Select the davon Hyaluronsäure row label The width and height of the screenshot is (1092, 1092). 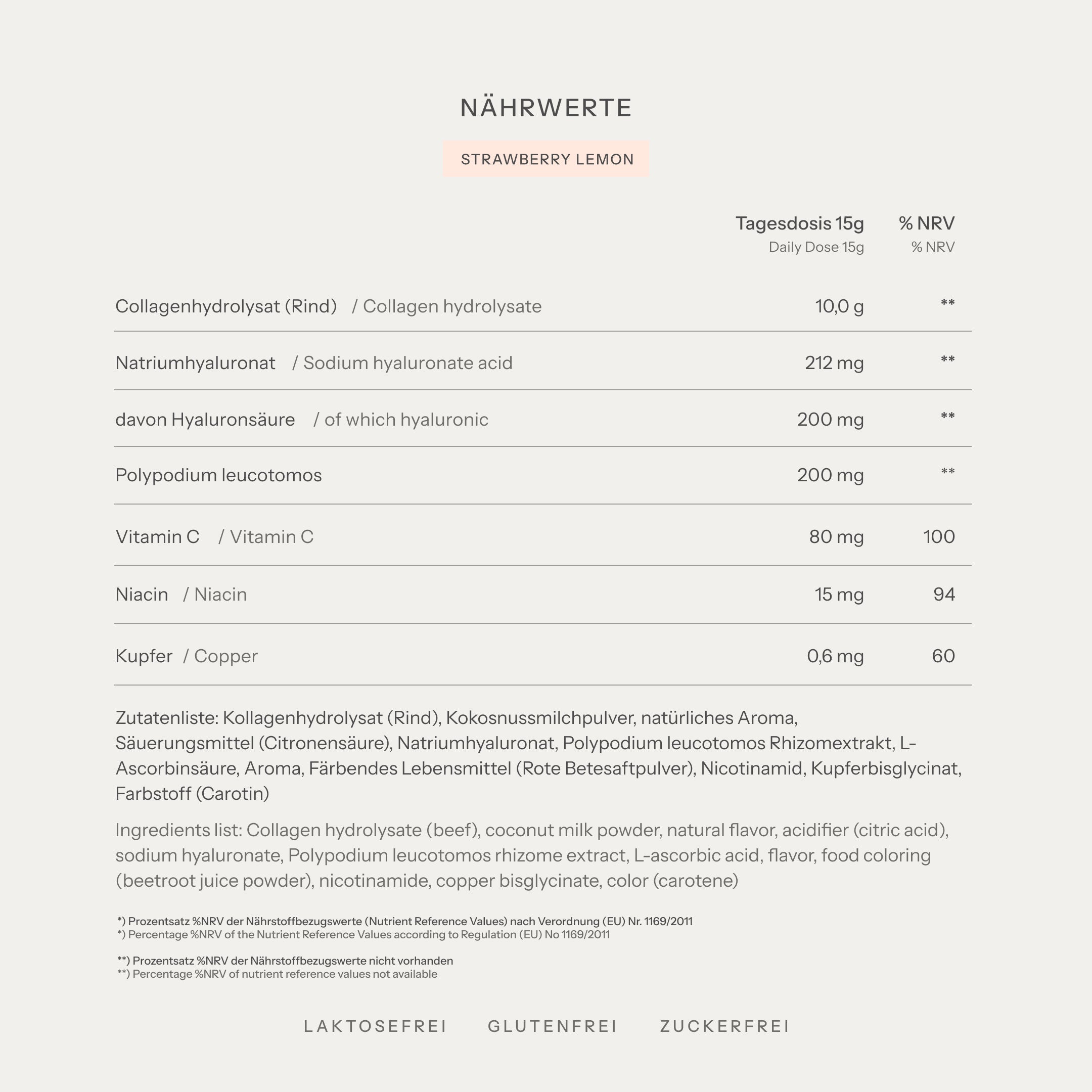205,420
